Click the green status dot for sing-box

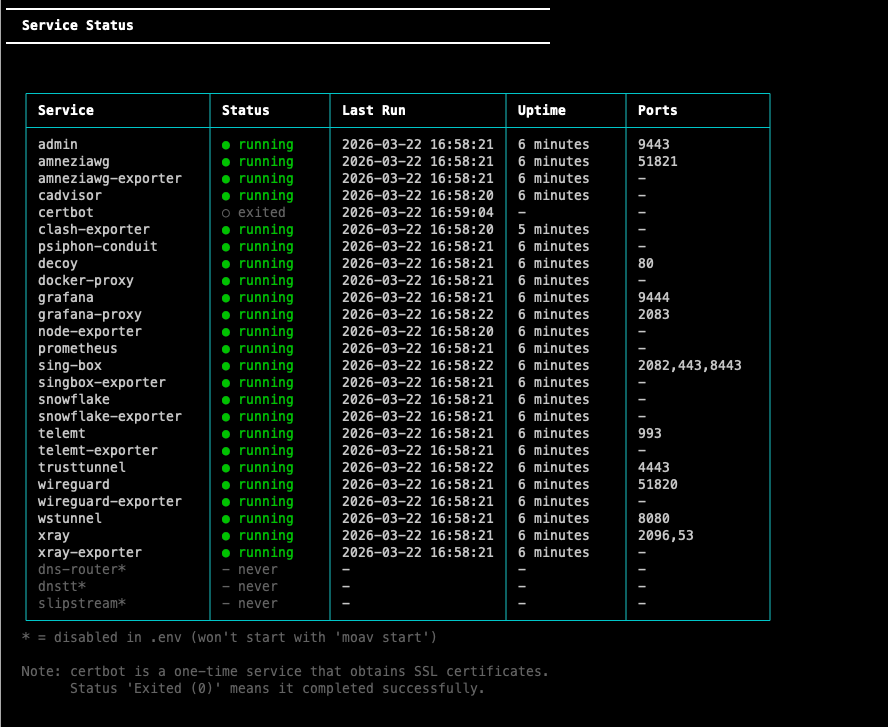tap(226, 366)
